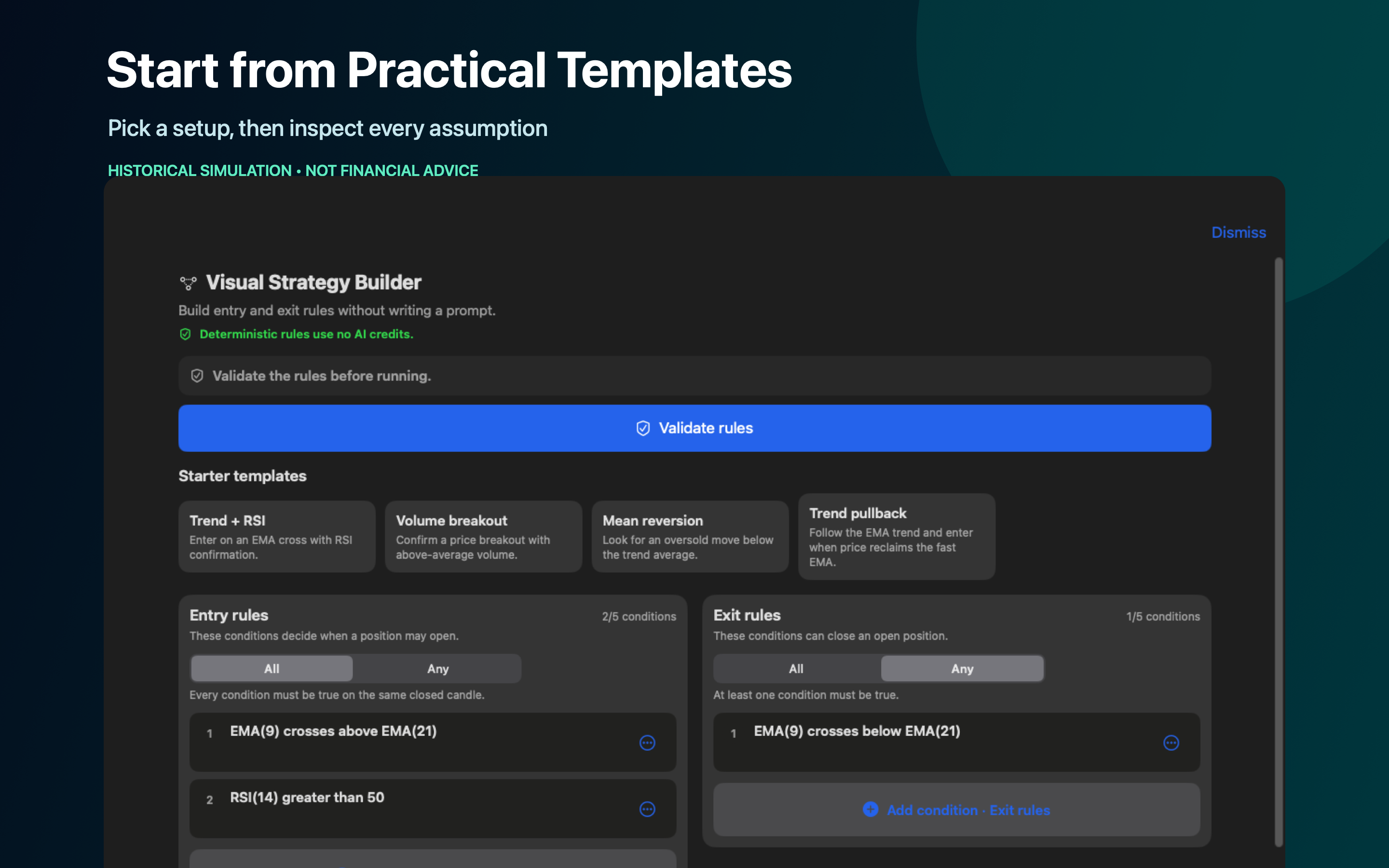1389x868 pixels.
Task: Click the 2/5 conditions counter
Action: 639,616
